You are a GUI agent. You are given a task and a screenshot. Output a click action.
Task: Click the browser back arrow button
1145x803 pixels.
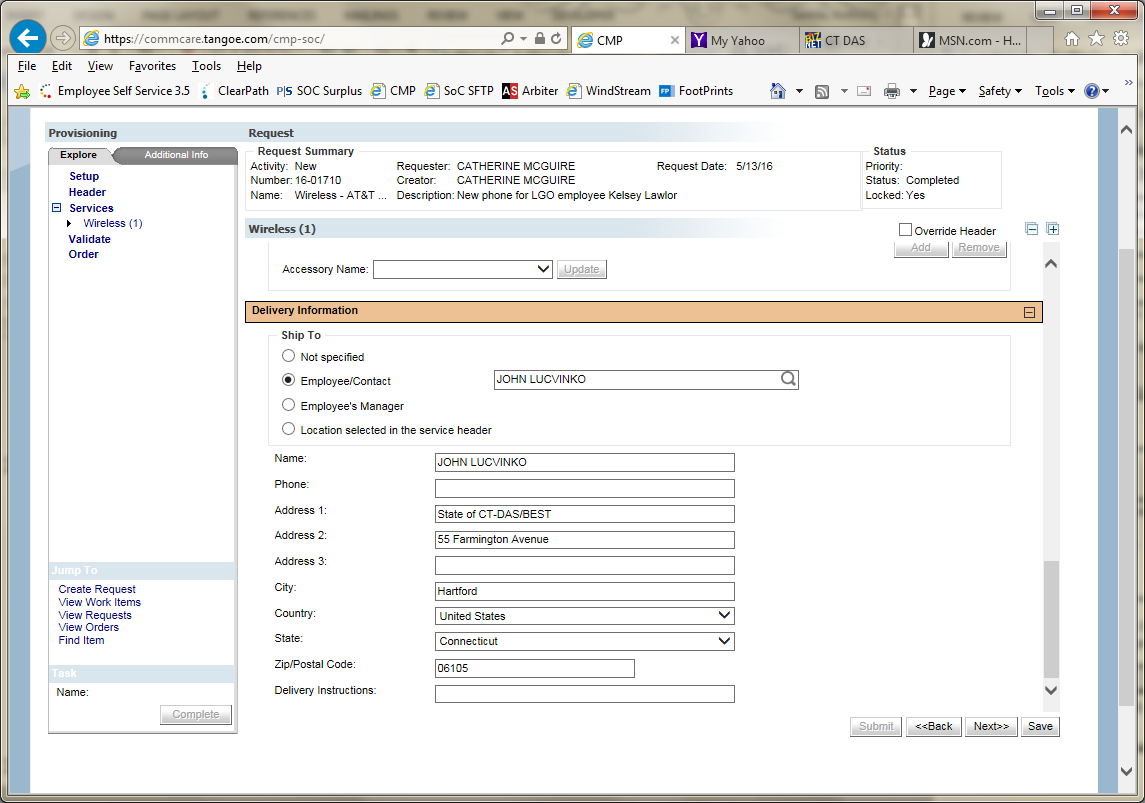click(x=28, y=39)
